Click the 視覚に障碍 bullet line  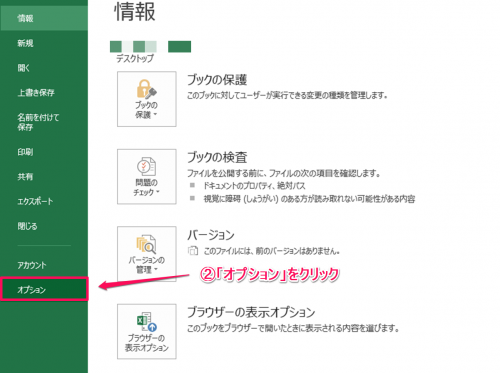pyautogui.click(x=309, y=199)
